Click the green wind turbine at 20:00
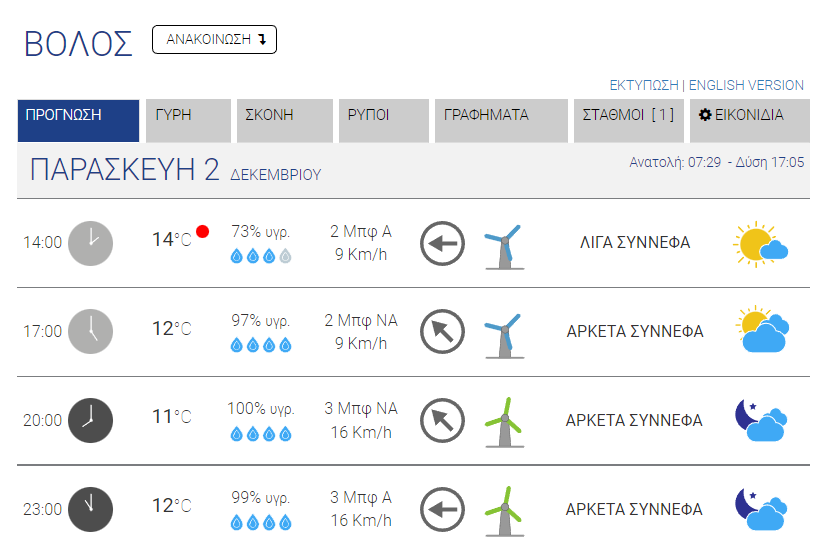The image size is (831, 549). (505, 422)
